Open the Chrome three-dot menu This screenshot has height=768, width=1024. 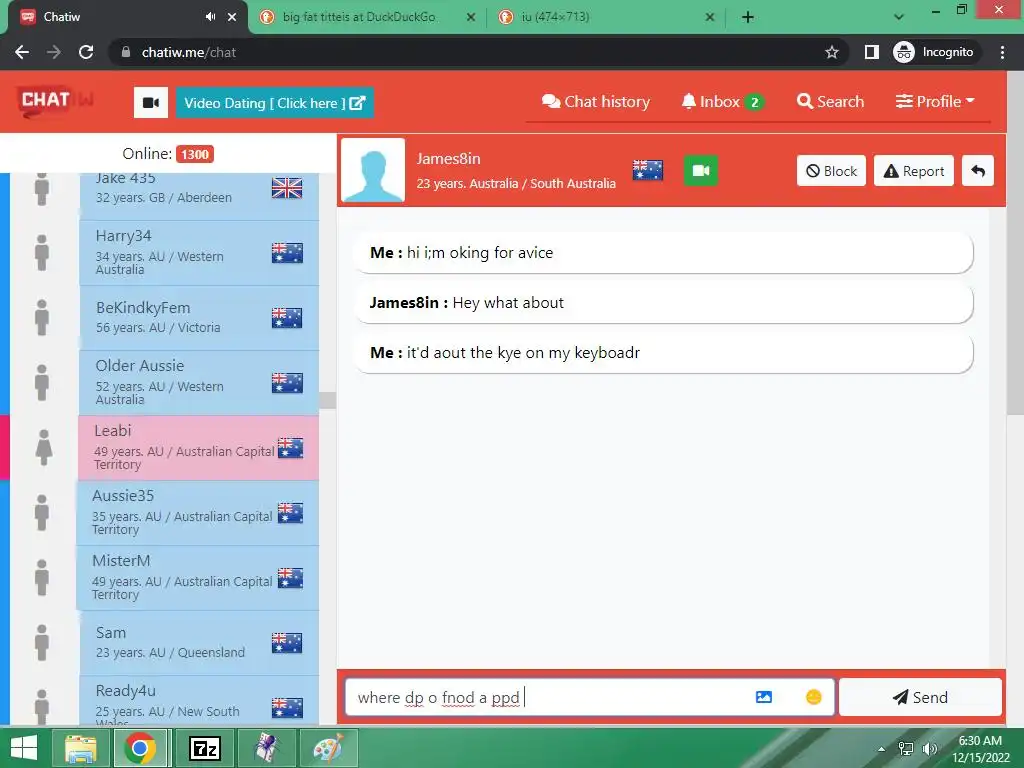click(1002, 52)
